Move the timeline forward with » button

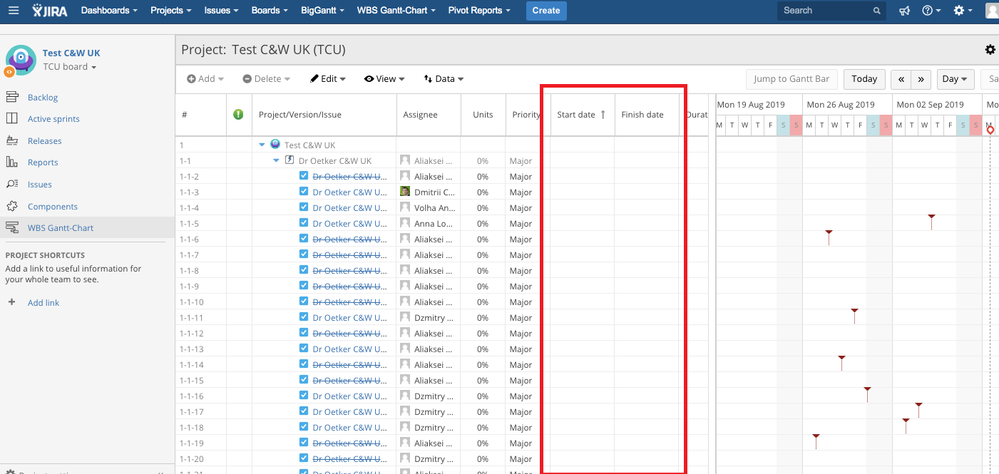921,79
